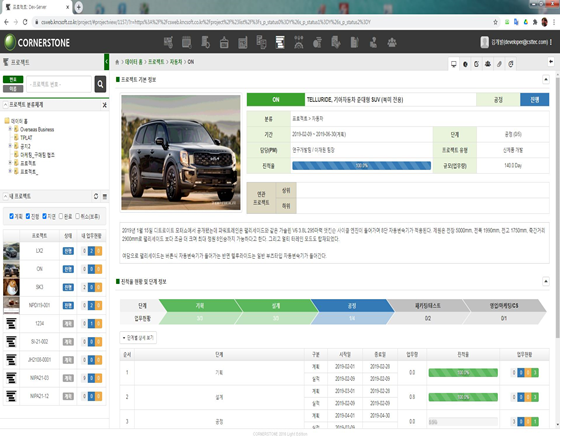Click the list-view icon beside 내 프로젝트 refresh
This screenshot has height=437, width=564.
(105, 196)
